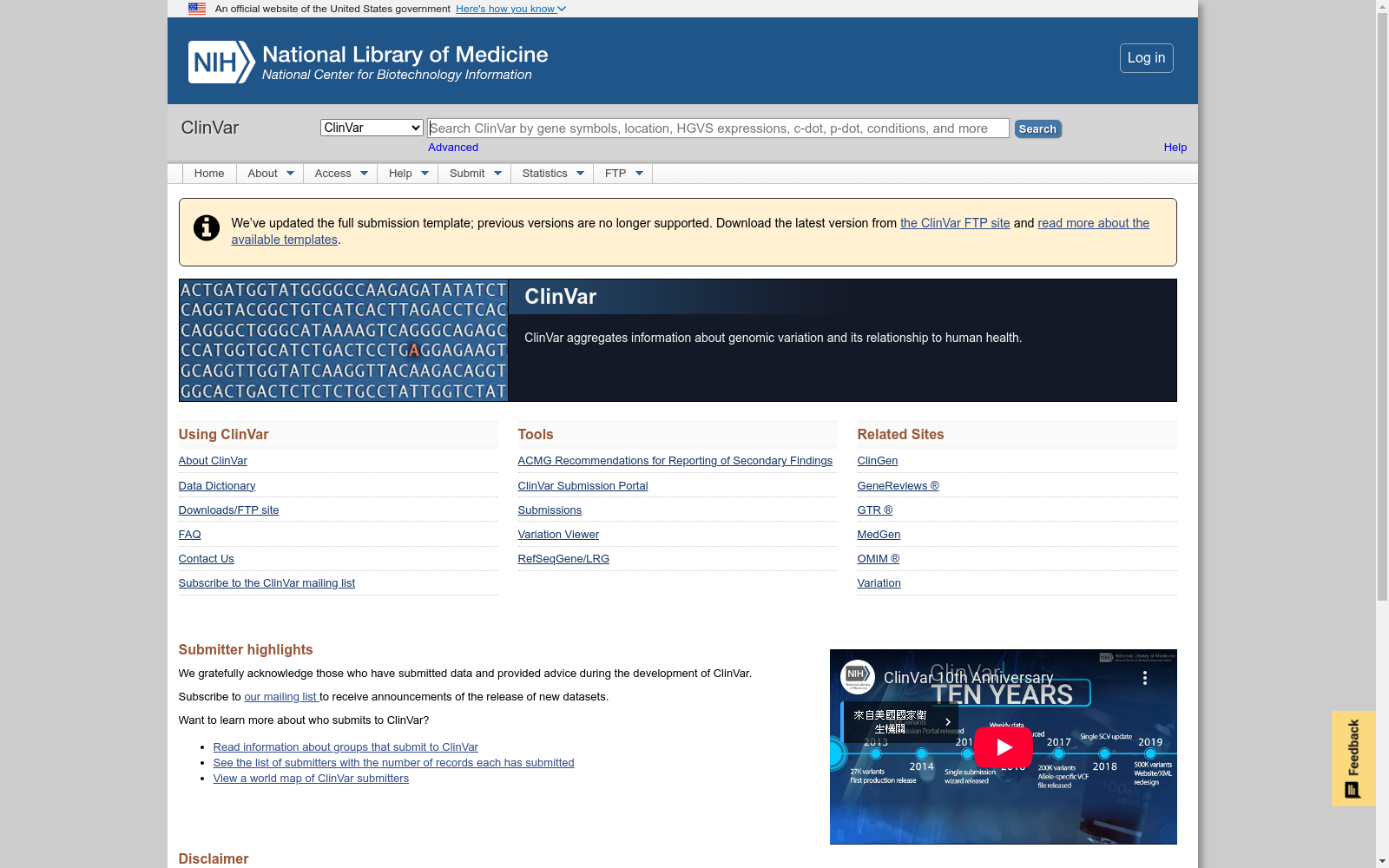Expand the About menu arrow

click(291, 174)
